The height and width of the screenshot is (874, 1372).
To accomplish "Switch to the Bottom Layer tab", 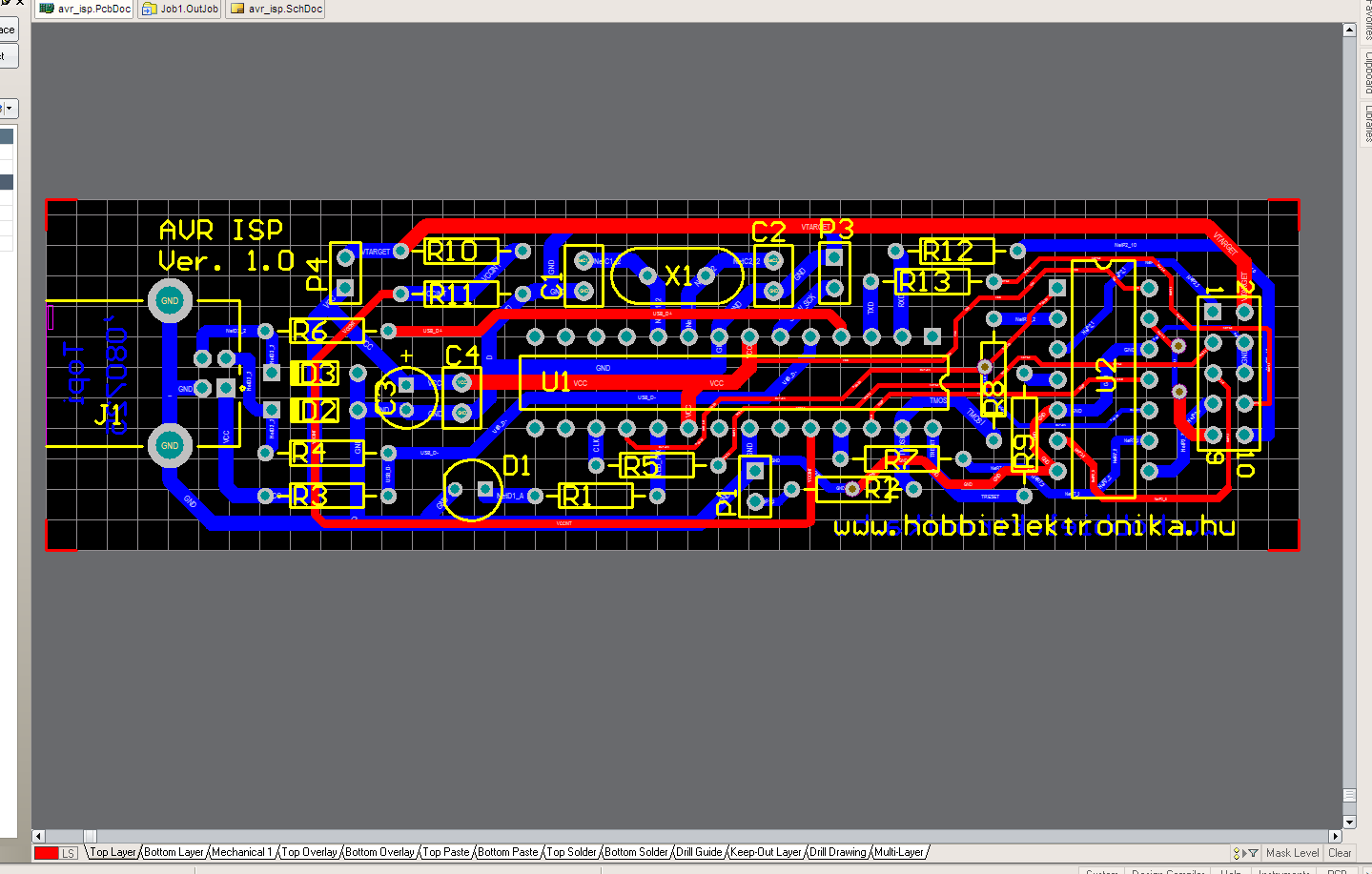I will point(174,852).
